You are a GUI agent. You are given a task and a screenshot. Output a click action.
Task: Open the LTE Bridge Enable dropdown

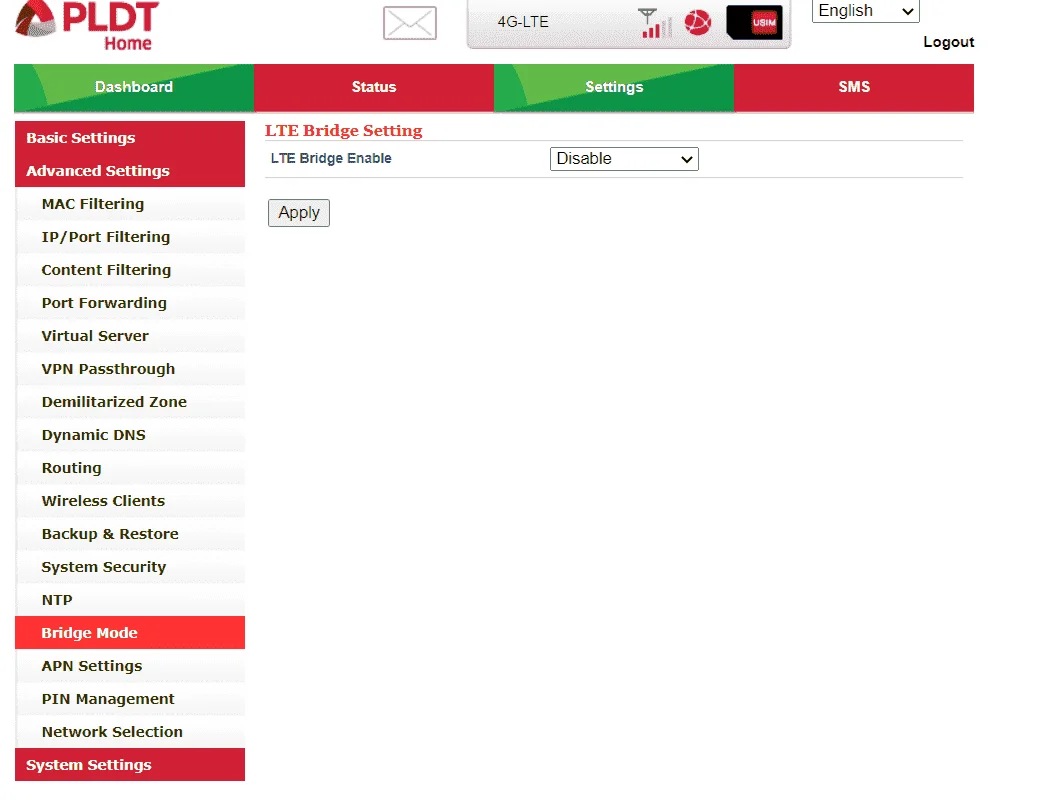624,159
